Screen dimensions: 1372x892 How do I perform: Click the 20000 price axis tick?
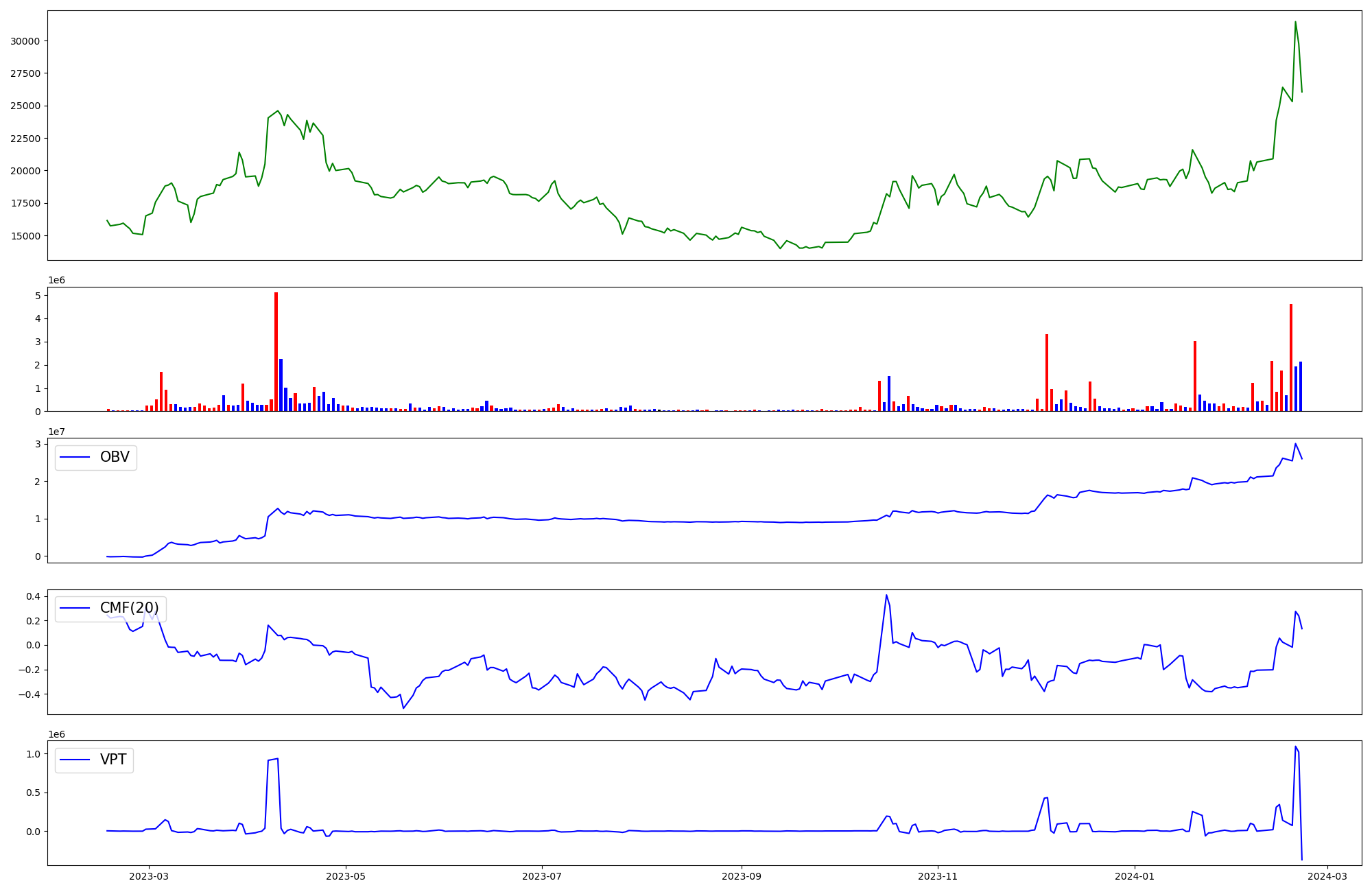point(25,171)
